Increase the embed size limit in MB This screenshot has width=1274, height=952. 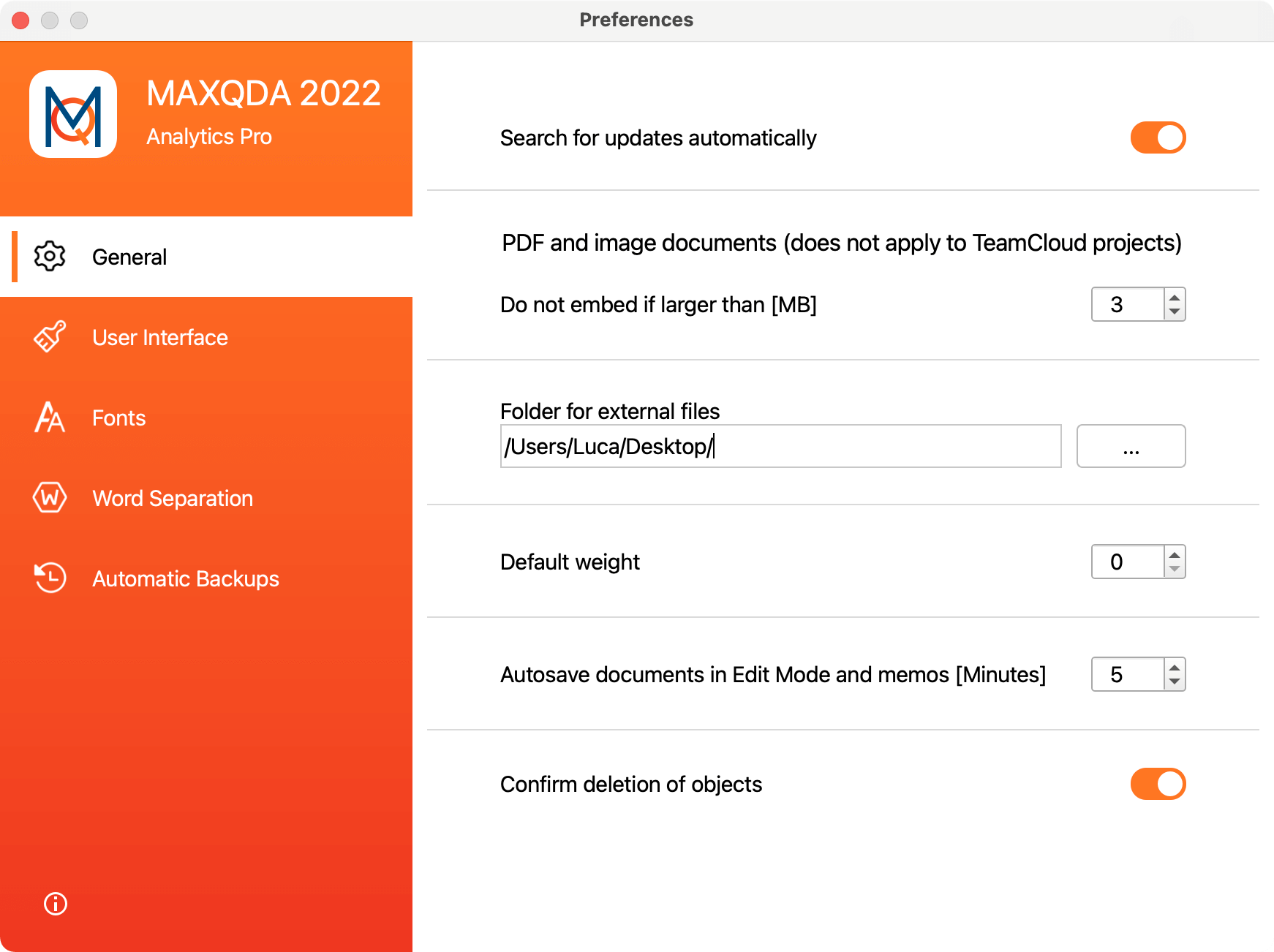point(1175,297)
